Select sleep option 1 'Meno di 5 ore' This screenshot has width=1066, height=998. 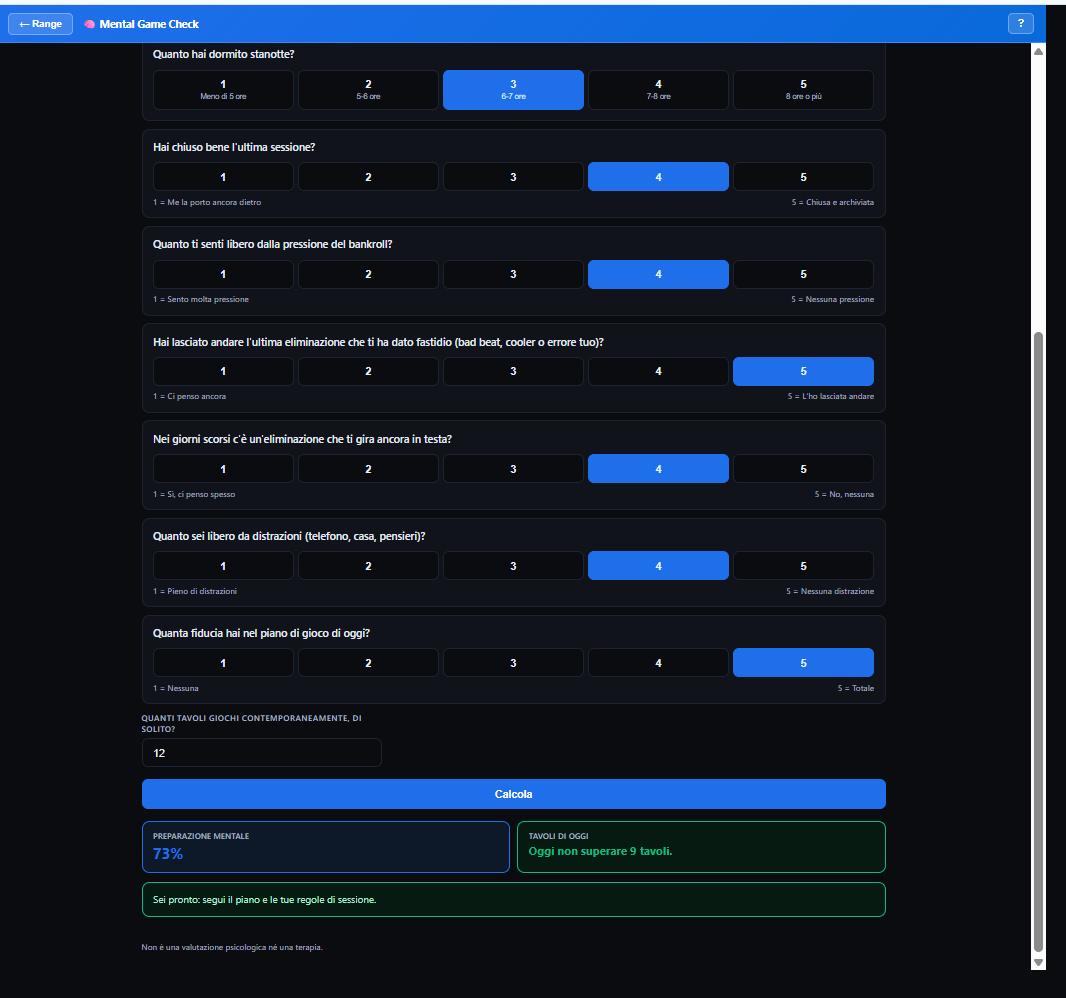[x=223, y=90]
